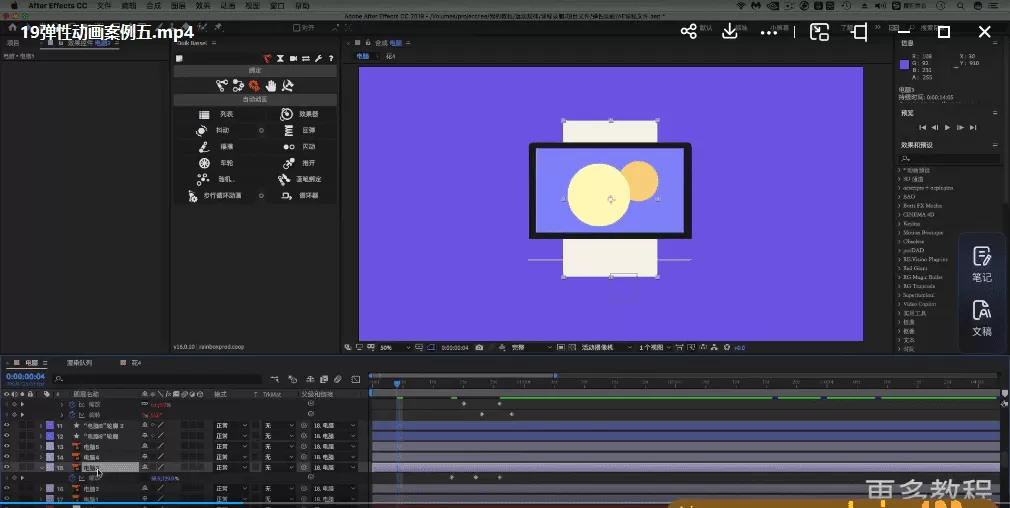Hide layer 11 using its eye icon
Image resolution: width=1010 pixels, height=508 pixels.
tap(7, 425)
